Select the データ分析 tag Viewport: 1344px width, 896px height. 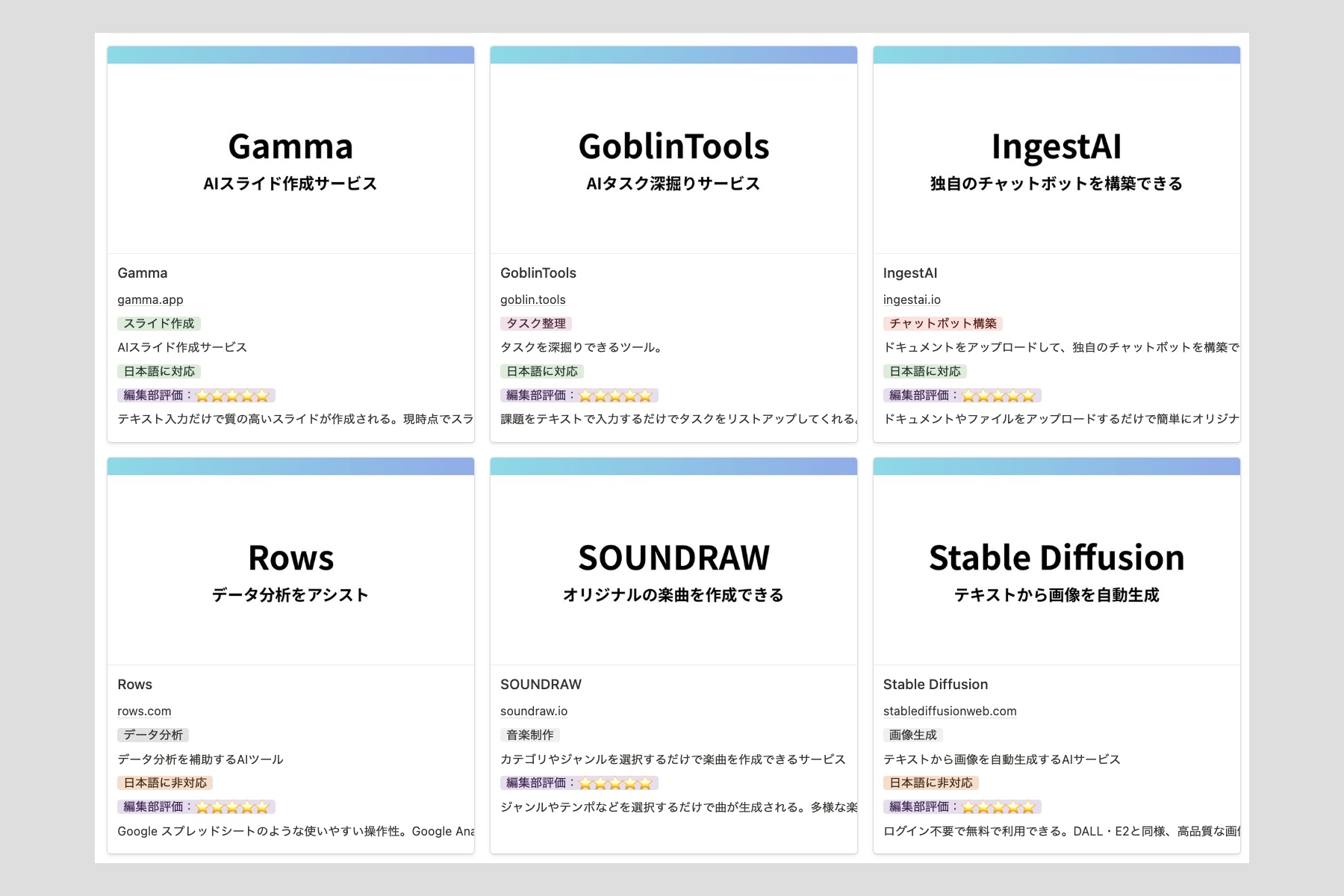[153, 735]
